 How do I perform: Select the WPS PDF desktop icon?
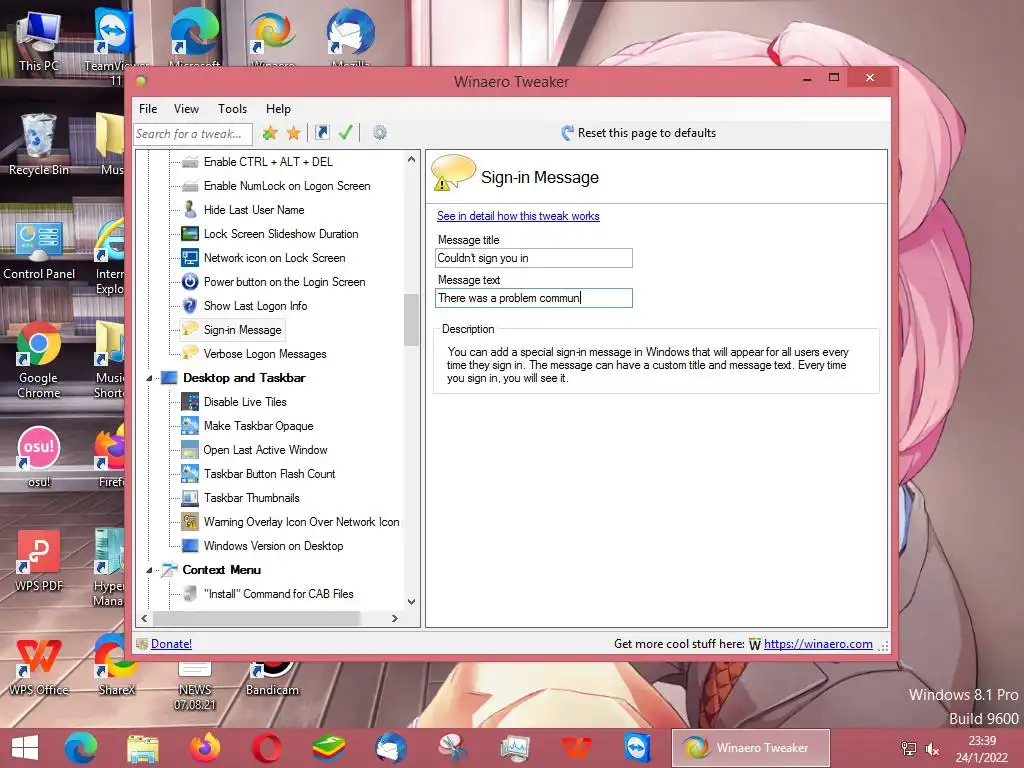[x=39, y=562]
